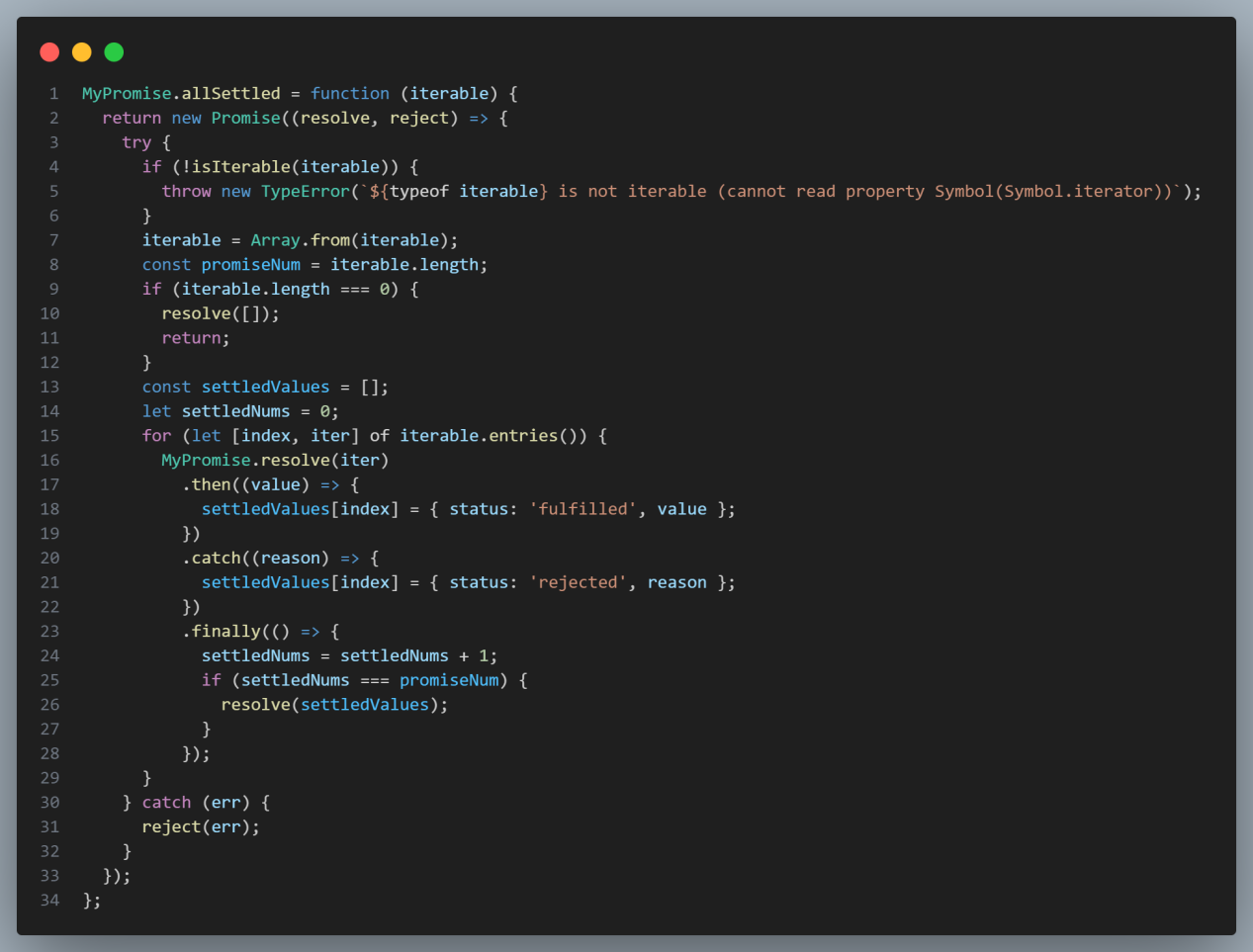Click '.catch((reason)' on line 20

point(256,559)
